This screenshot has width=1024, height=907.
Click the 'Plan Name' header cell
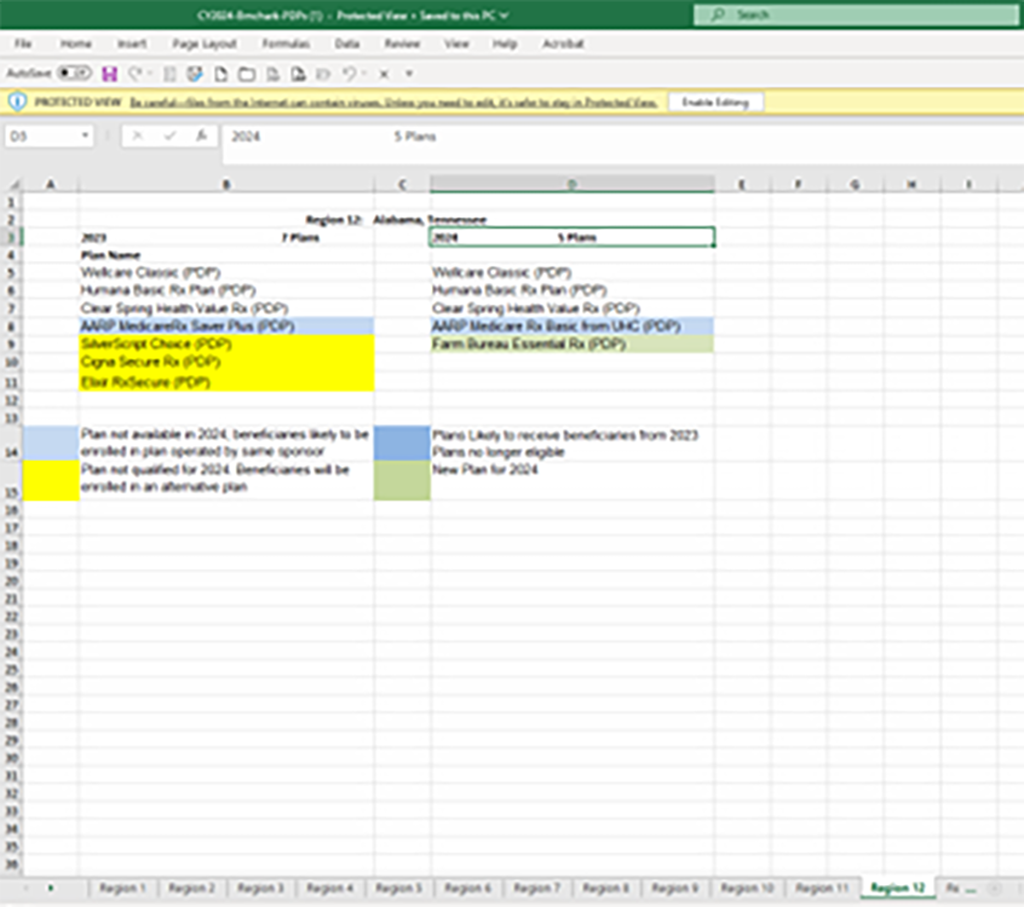[226, 255]
